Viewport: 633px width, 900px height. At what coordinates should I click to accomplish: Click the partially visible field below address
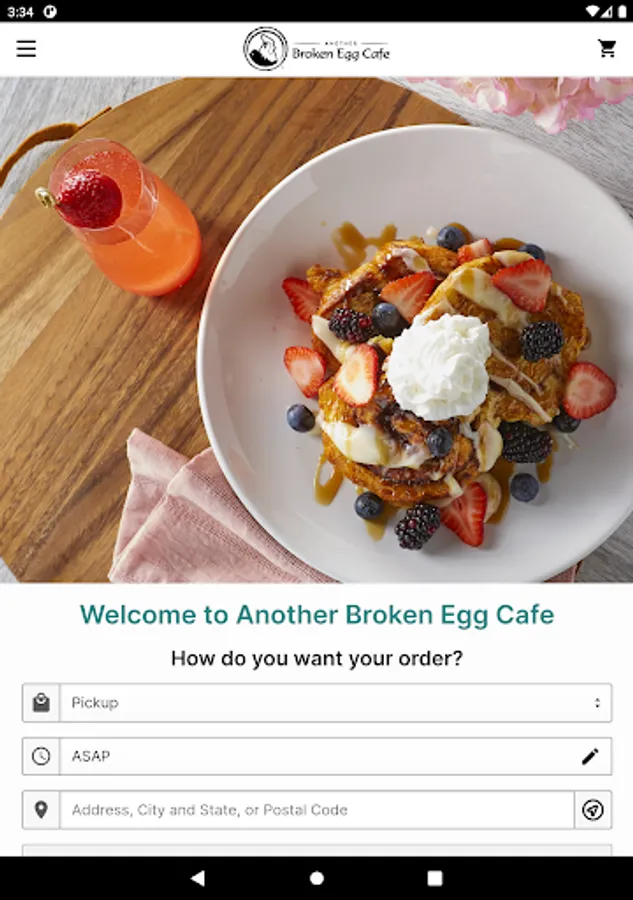pyautogui.click(x=317, y=850)
